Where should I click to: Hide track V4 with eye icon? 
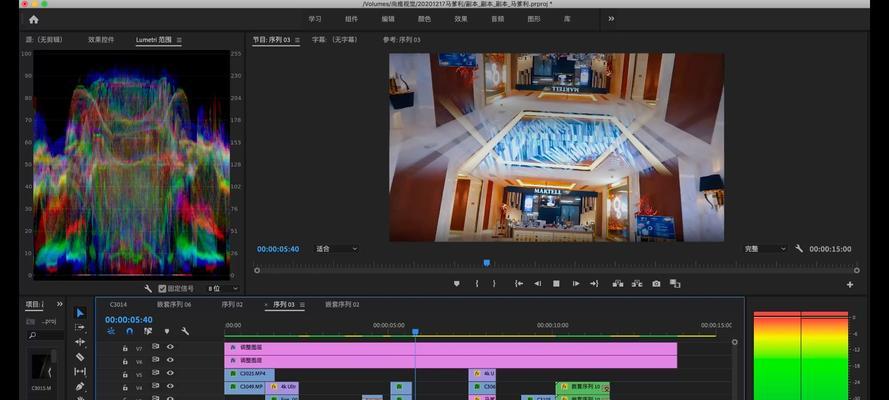coord(170,388)
